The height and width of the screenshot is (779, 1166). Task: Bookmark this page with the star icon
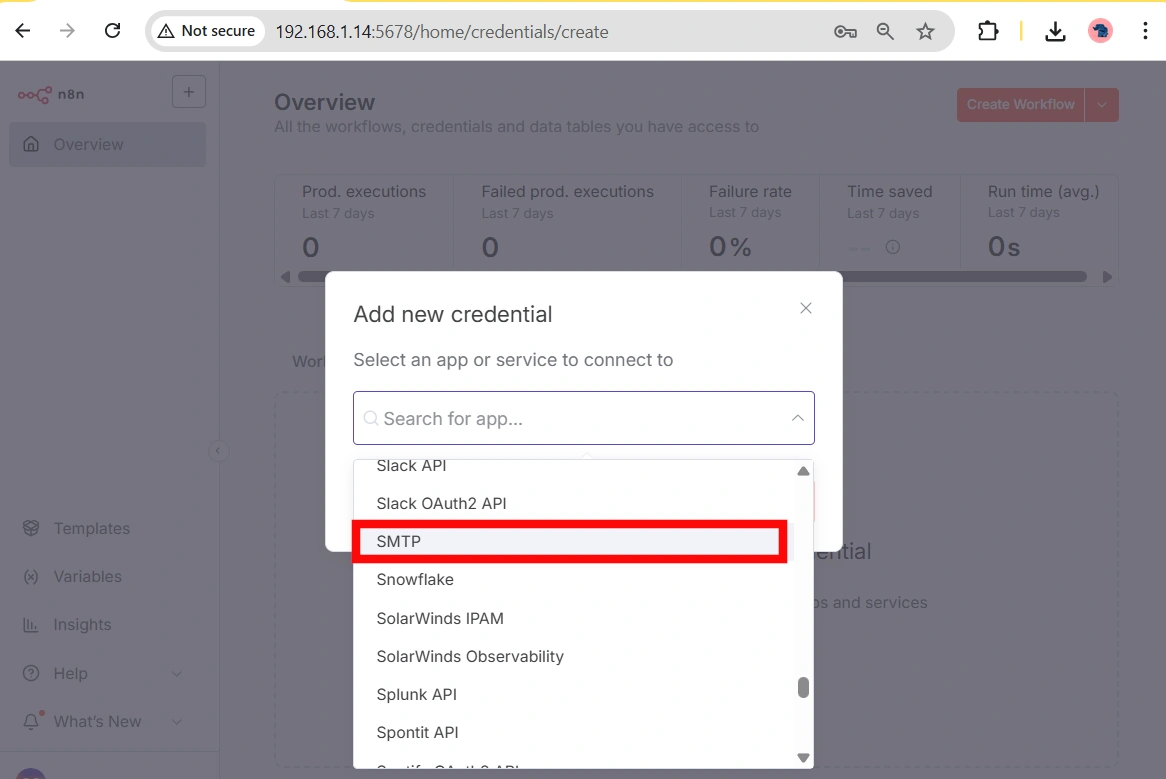(926, 31)
